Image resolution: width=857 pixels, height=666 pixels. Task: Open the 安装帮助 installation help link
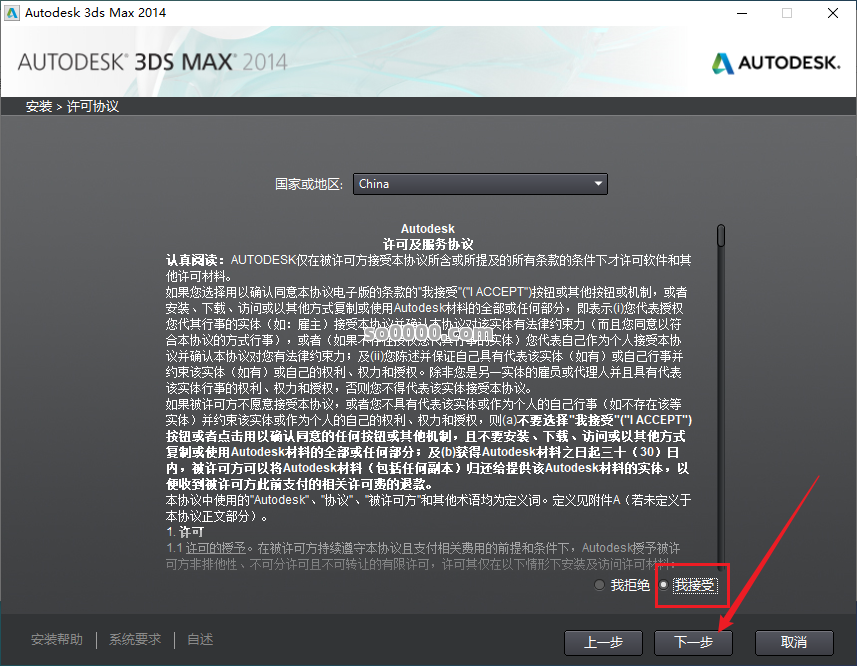coord(56,639)
